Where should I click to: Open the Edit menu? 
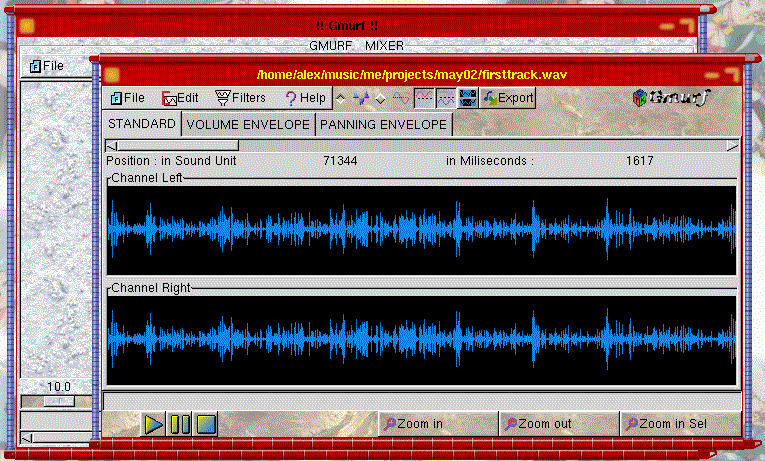[x=181, y=98]
